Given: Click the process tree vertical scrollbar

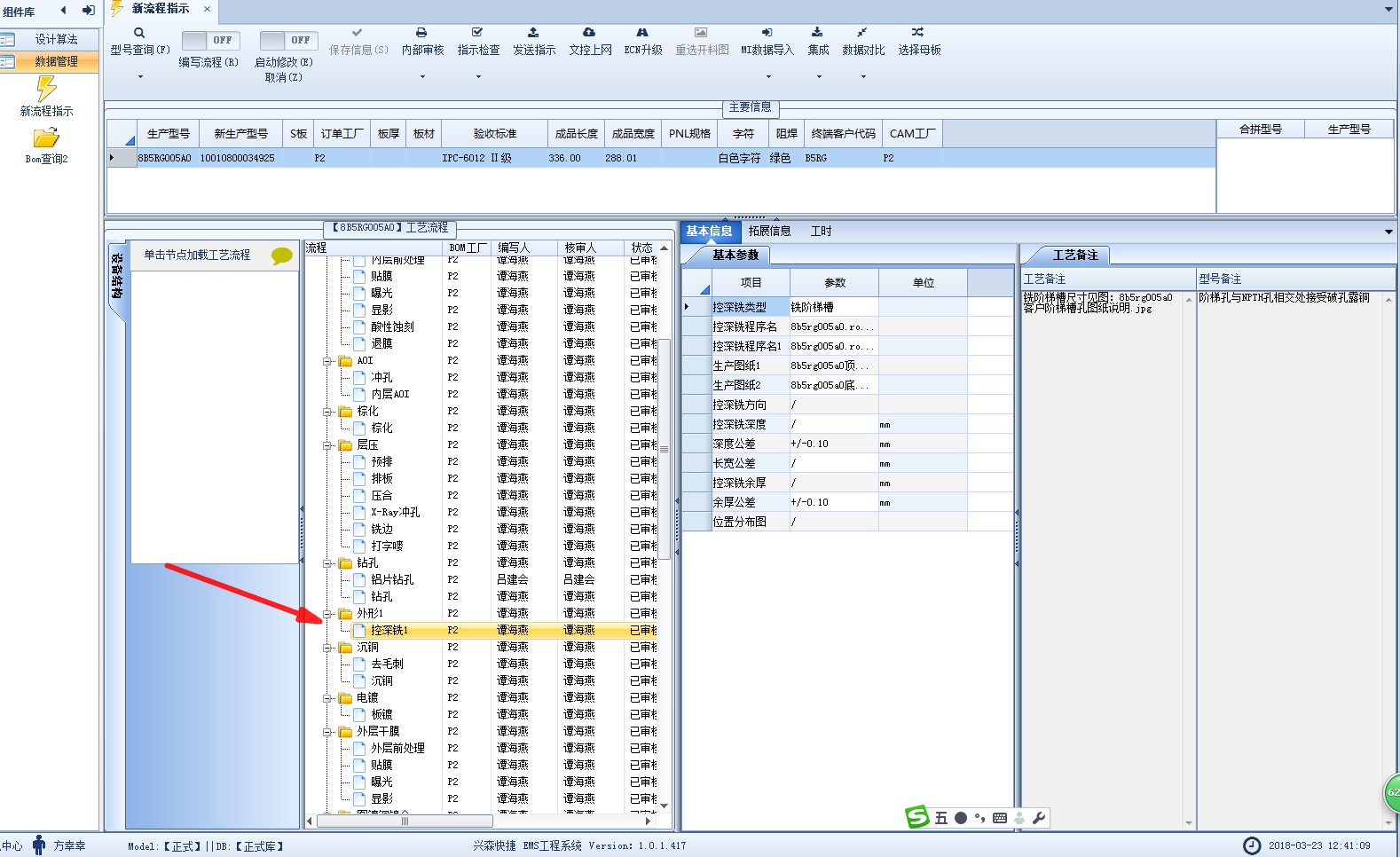Looking at the screenshot, I should click(x=664, y=448).
